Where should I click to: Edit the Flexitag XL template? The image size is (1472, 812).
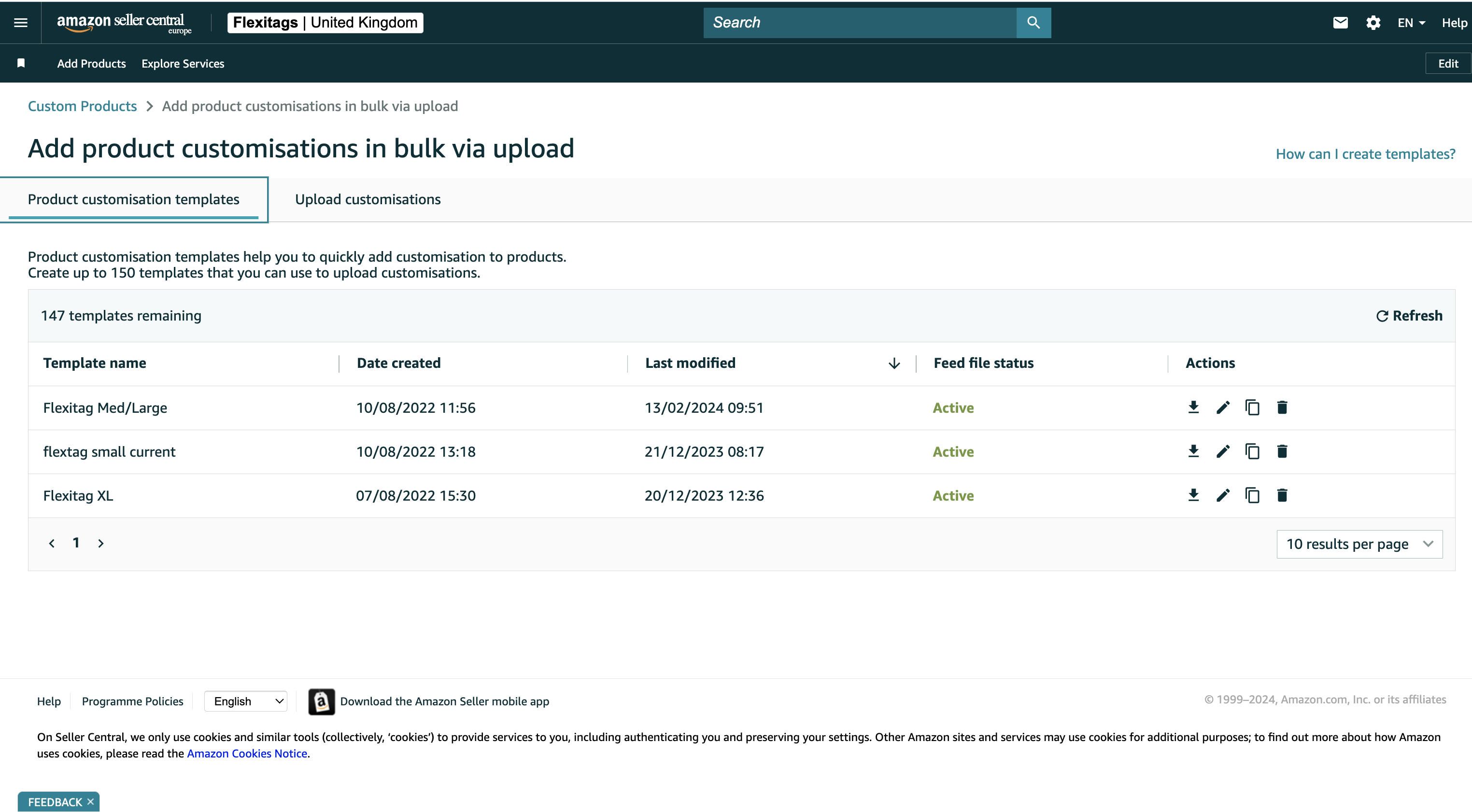(1223, 495)
